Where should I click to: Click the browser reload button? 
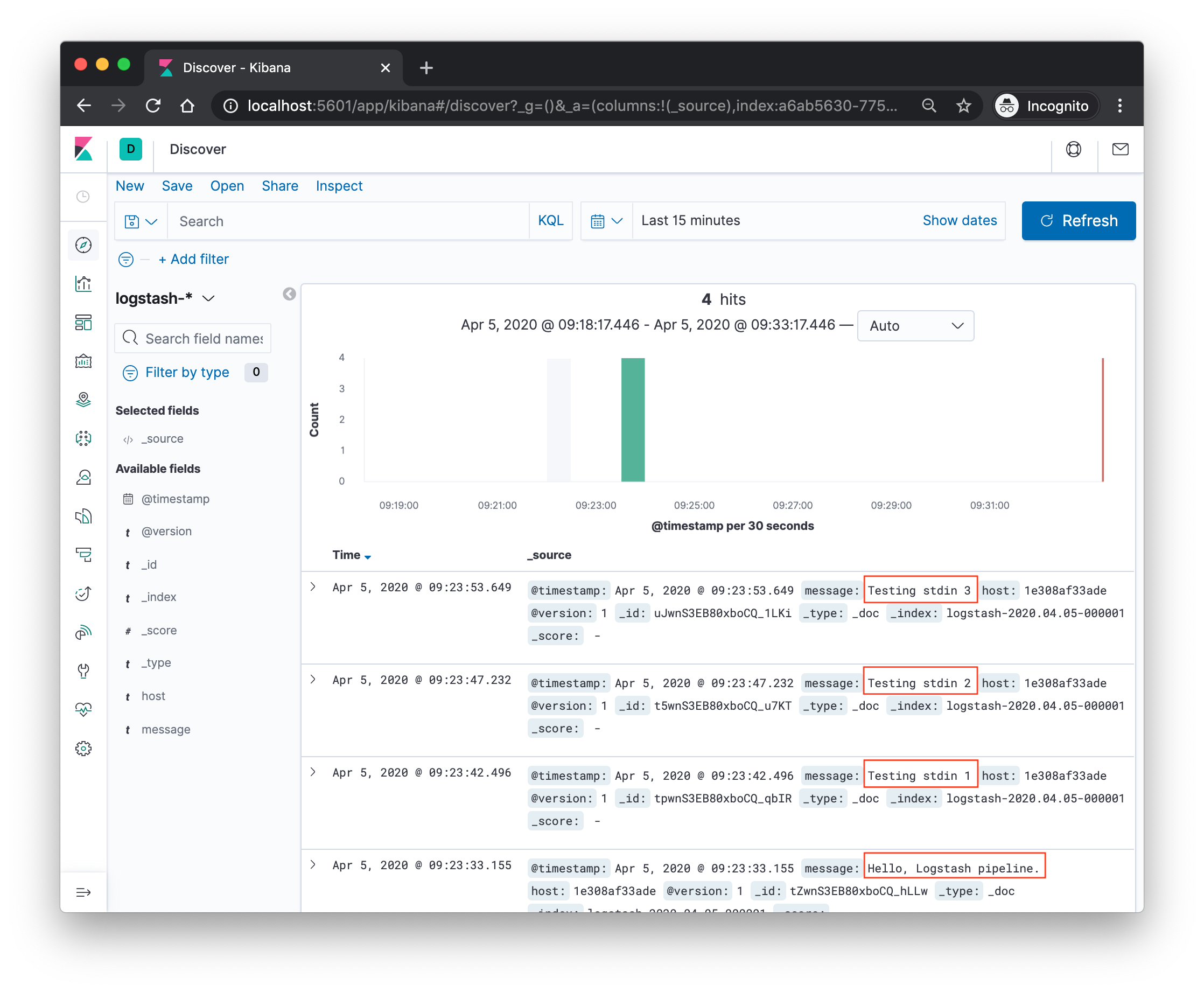[152, 106]
